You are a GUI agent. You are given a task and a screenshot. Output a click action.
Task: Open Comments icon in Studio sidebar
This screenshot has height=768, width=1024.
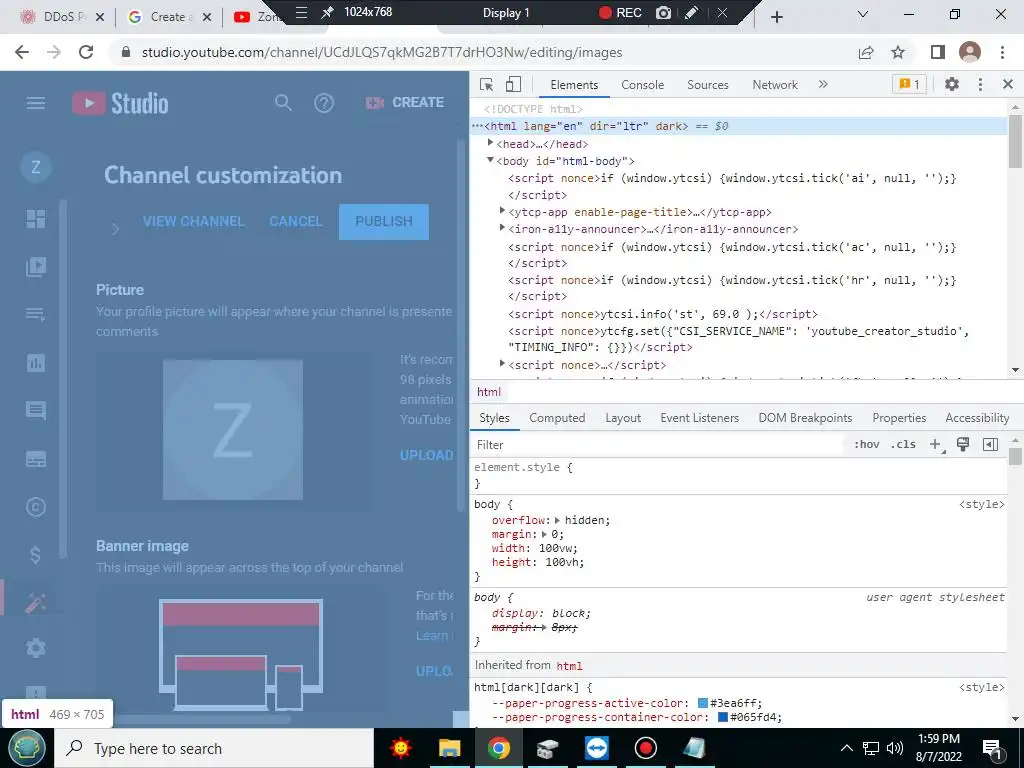tap(36, 410)
